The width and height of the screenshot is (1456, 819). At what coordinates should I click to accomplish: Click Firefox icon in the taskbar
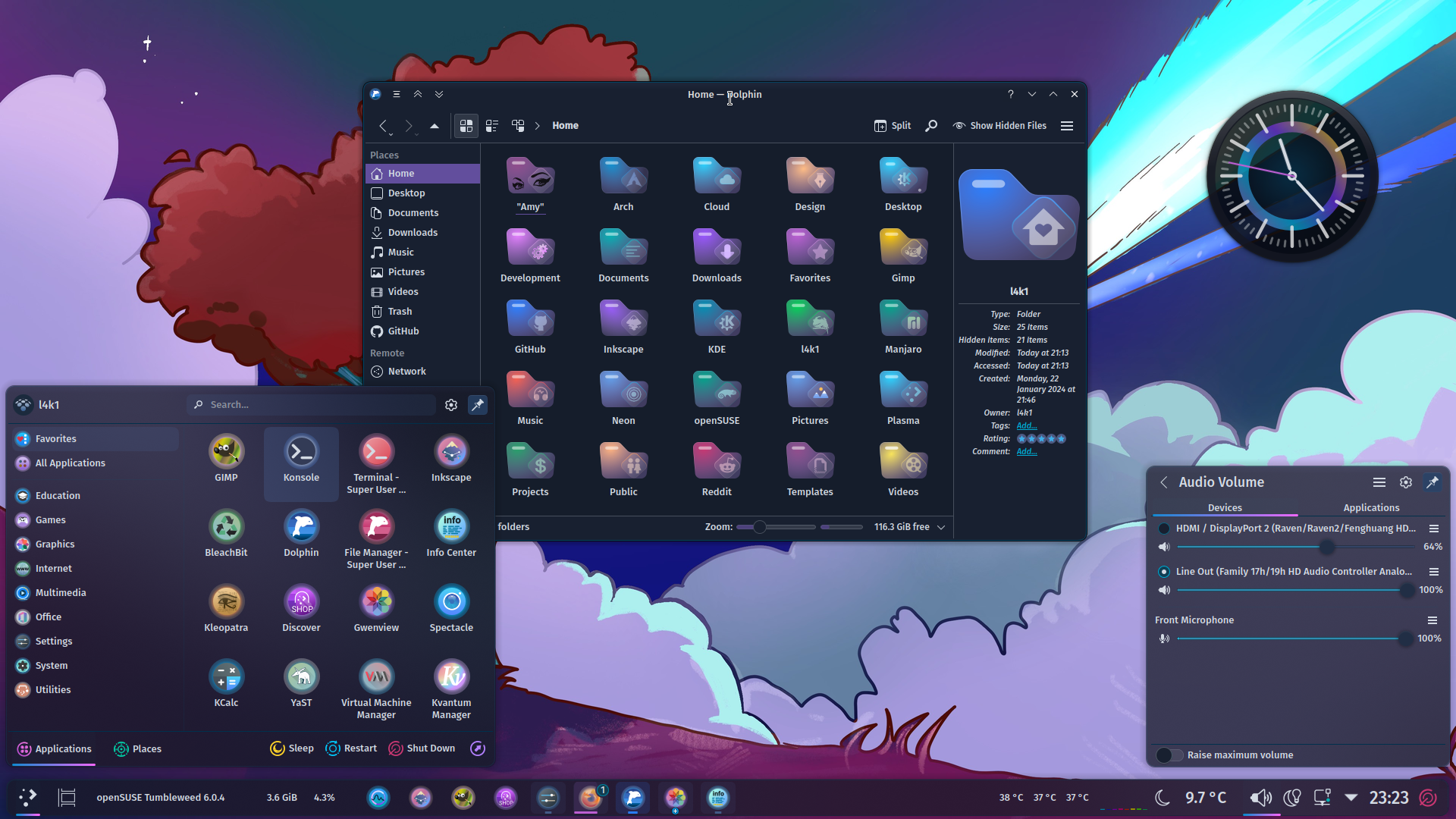590,798
